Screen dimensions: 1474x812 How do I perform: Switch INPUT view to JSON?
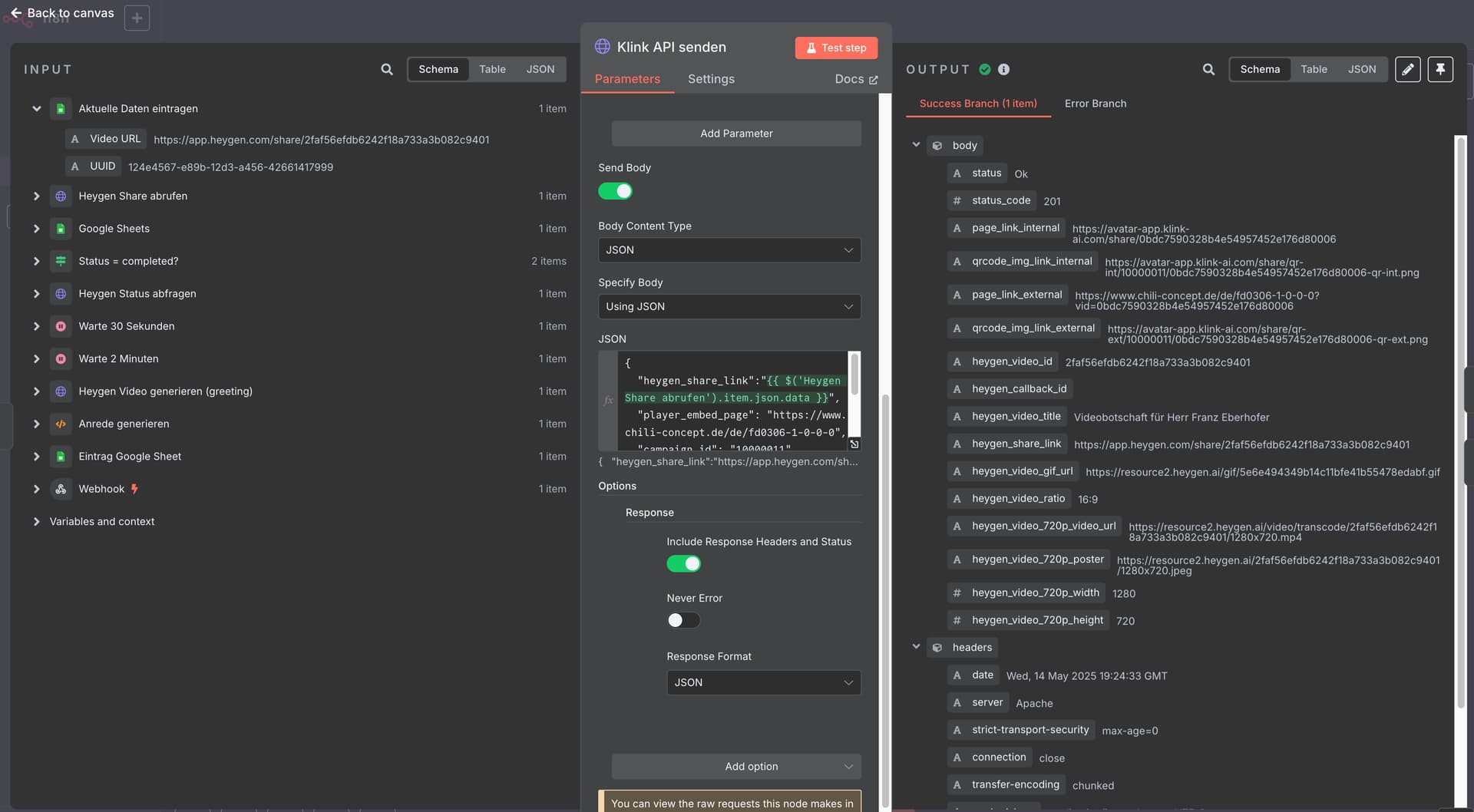(x=540, y=69)
